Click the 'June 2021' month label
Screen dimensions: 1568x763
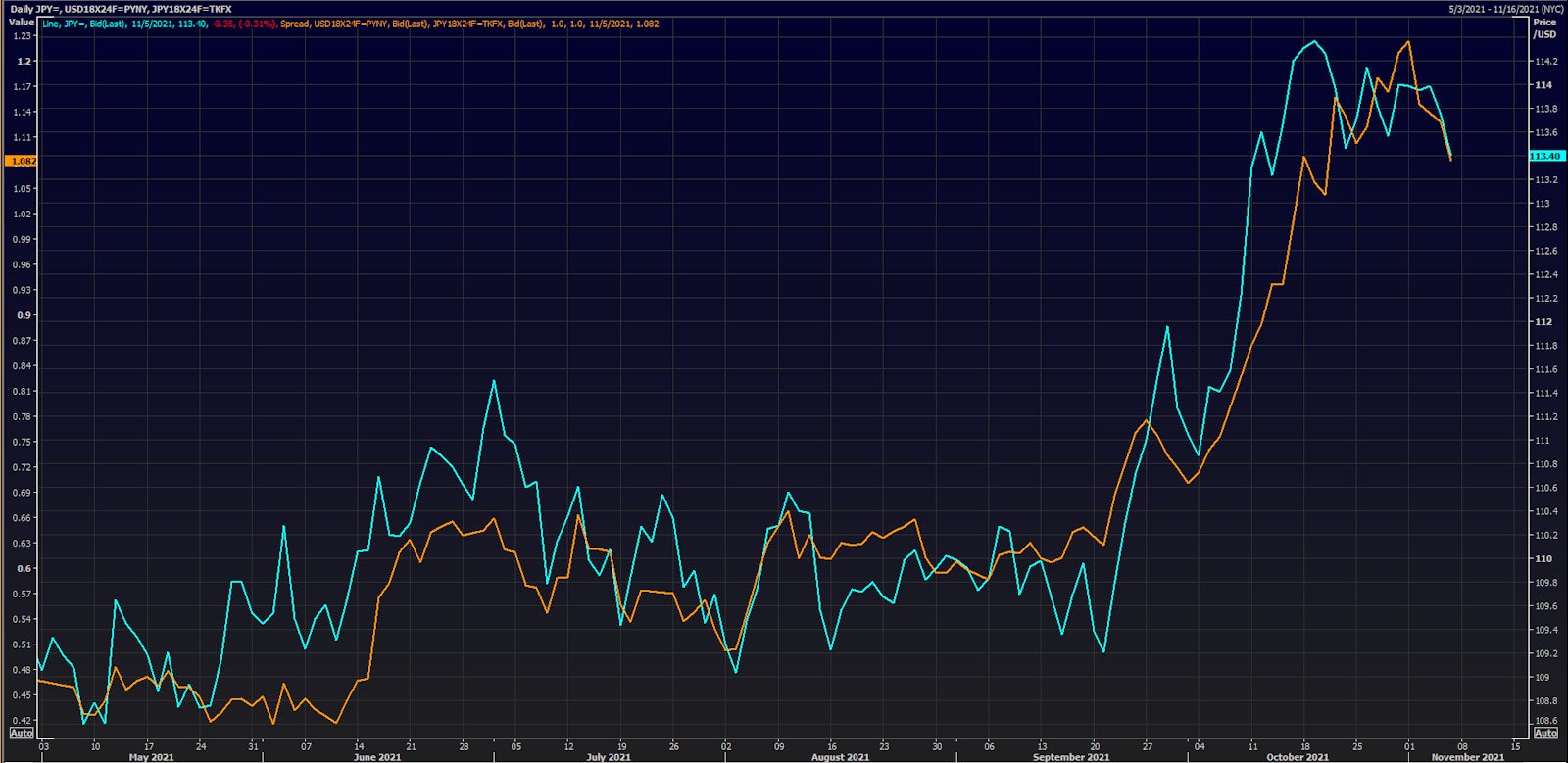pos(377,757)
